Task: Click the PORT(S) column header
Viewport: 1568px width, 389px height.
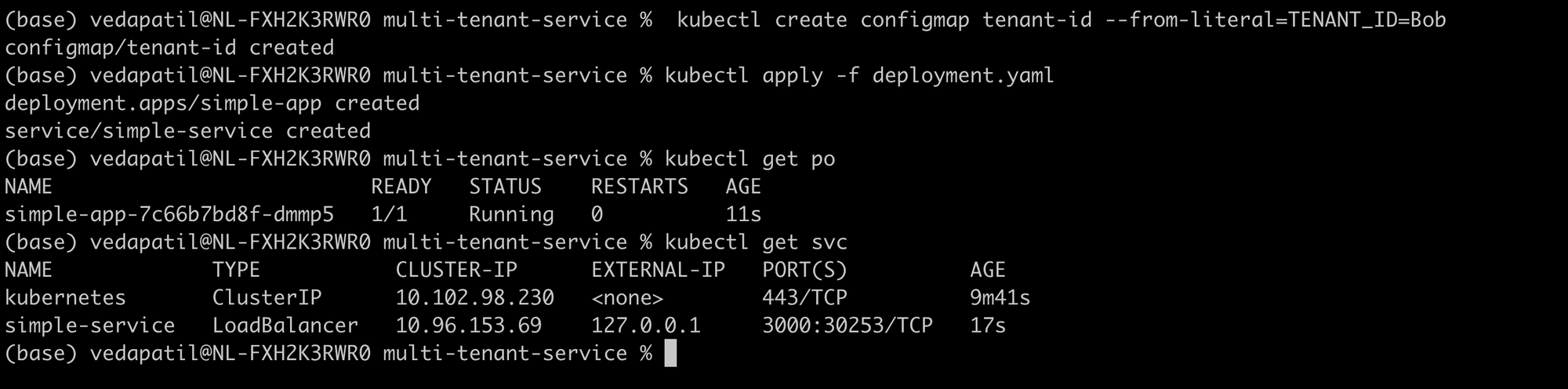Action: 804,270
